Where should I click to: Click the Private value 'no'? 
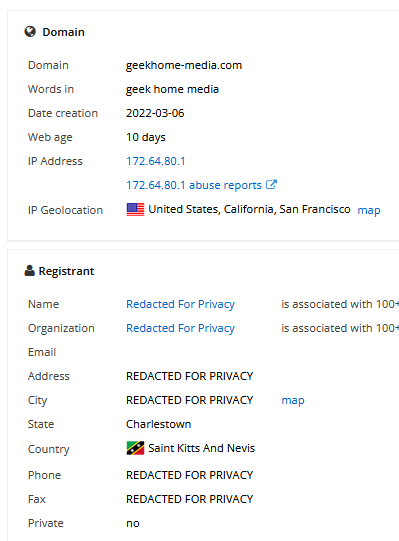[133, 523]
